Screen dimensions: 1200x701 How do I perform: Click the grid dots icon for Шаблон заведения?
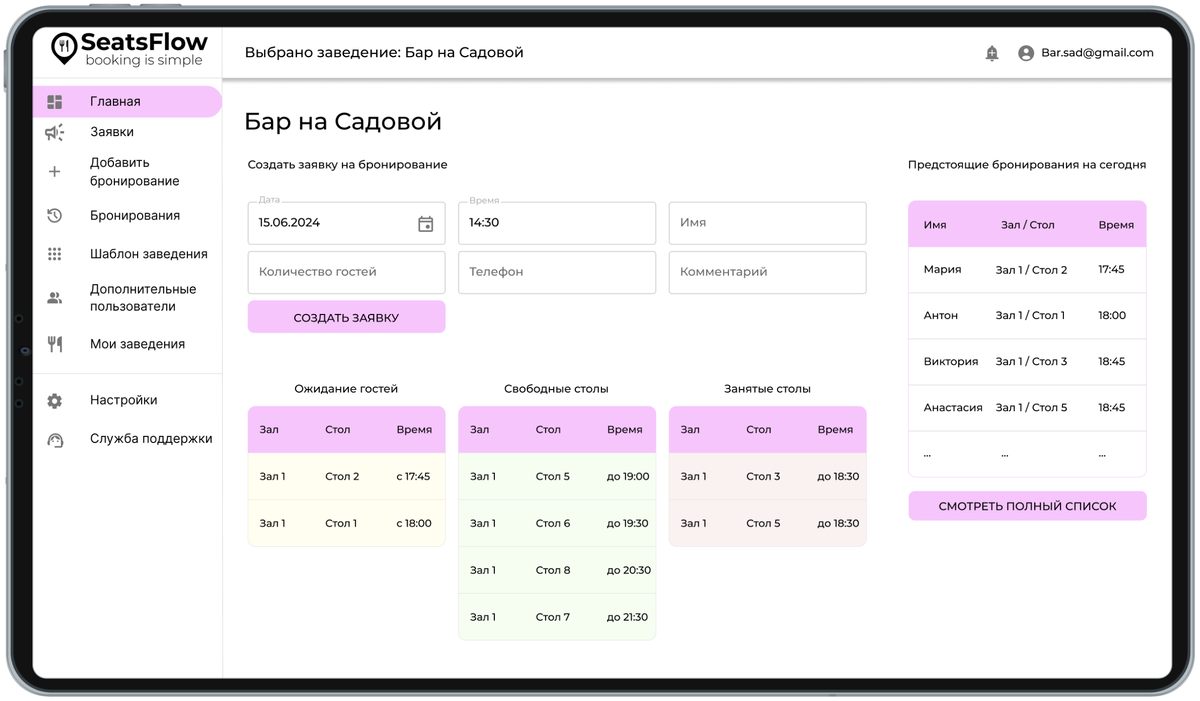tap(55, 254)
